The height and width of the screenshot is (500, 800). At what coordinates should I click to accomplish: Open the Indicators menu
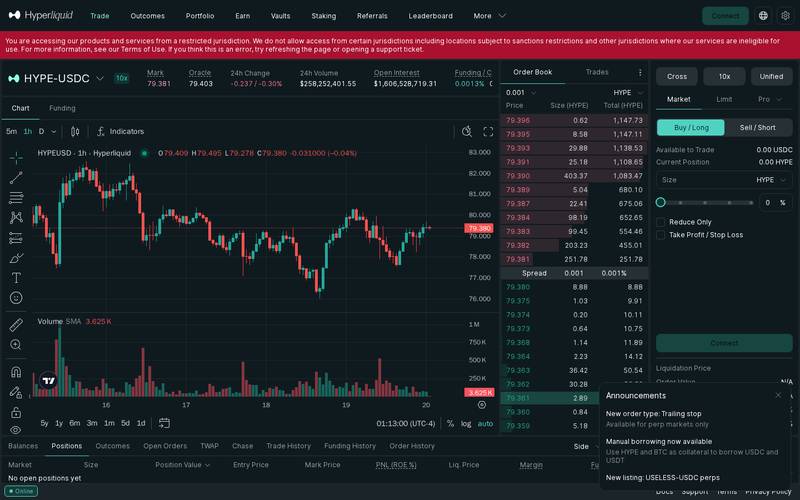tap(120, 132)
